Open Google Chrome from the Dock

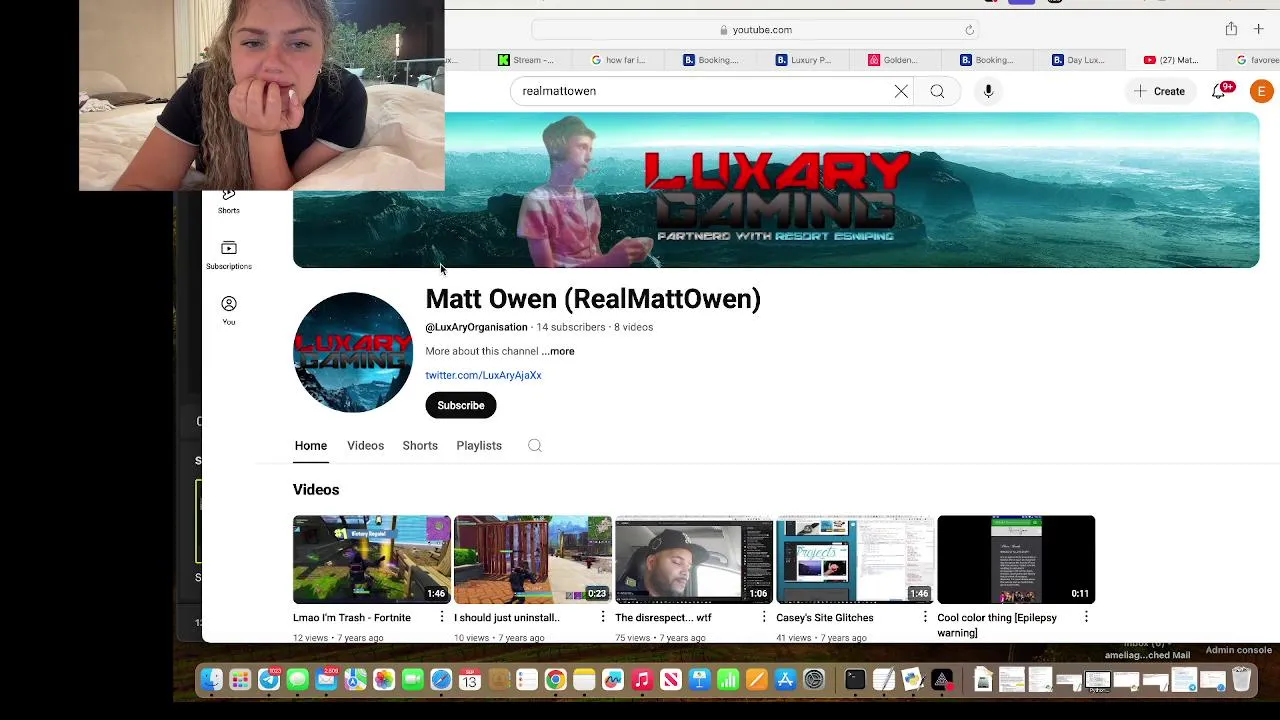pyautogui.click(x=555, y=681)
